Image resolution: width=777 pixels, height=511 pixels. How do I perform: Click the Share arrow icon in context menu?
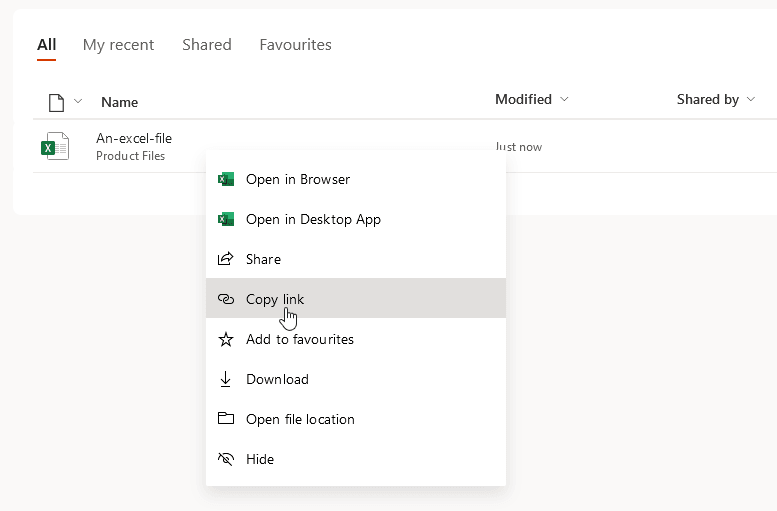pyautogui.click(x=226, y=259)
